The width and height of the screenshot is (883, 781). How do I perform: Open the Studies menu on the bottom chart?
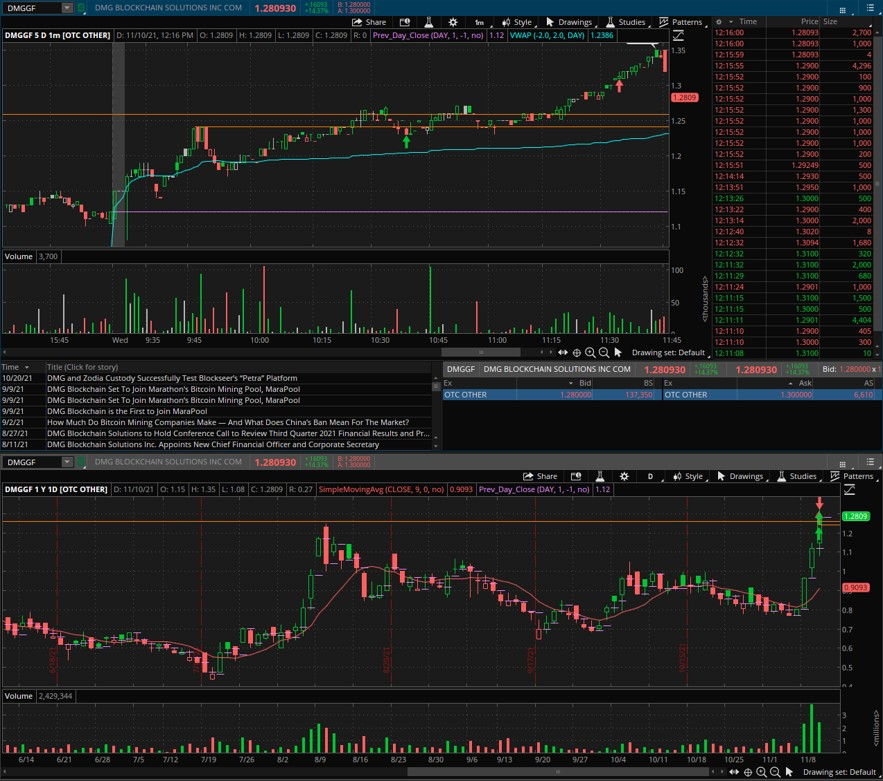796,477
